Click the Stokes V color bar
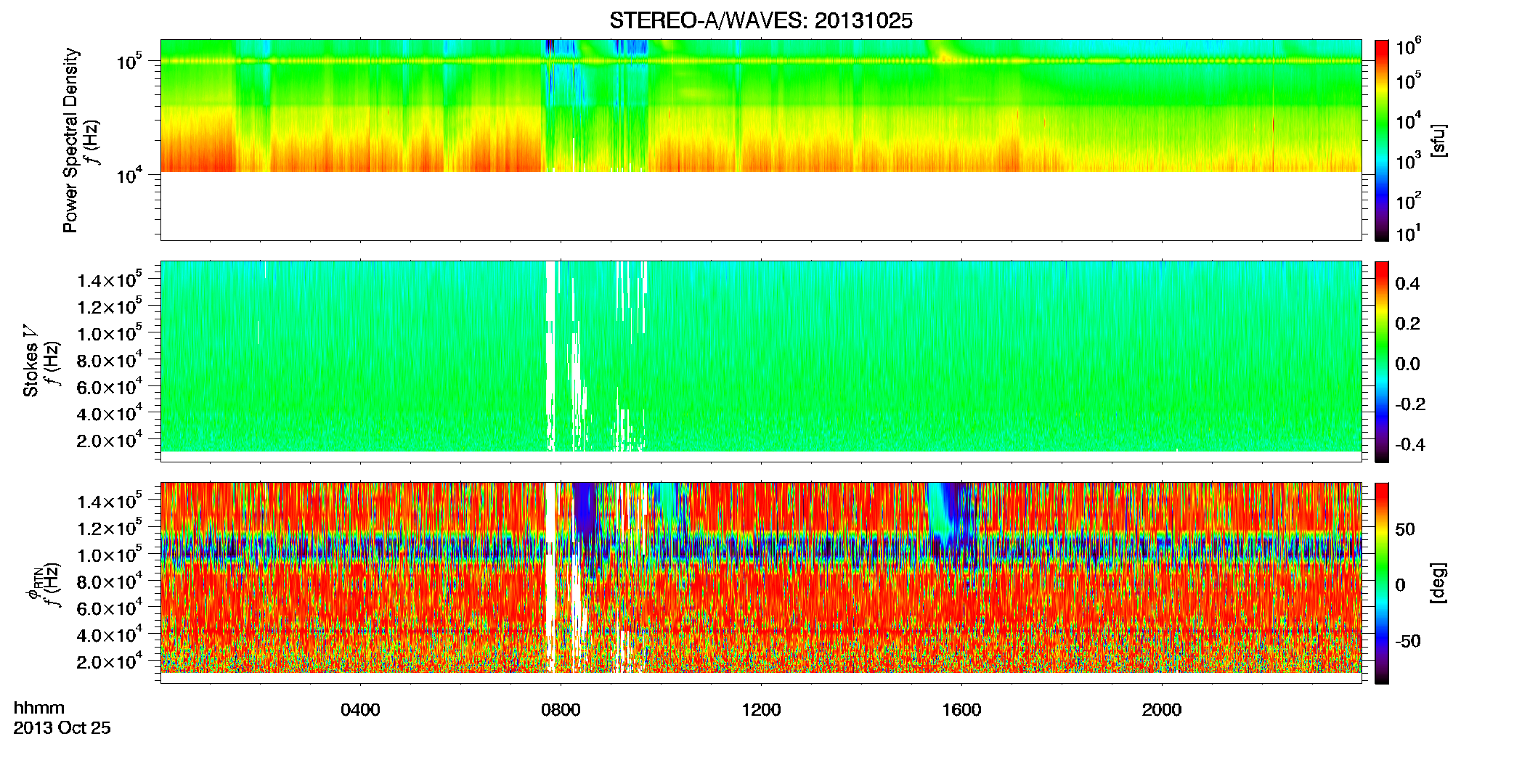 click(x=1382, y=362)
